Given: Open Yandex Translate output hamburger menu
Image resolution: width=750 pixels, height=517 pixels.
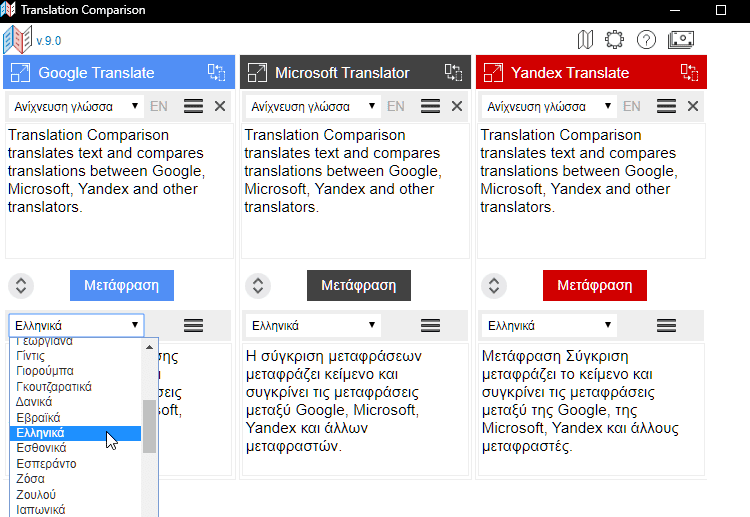Looking at the screenshot, I should click(666, 326).
